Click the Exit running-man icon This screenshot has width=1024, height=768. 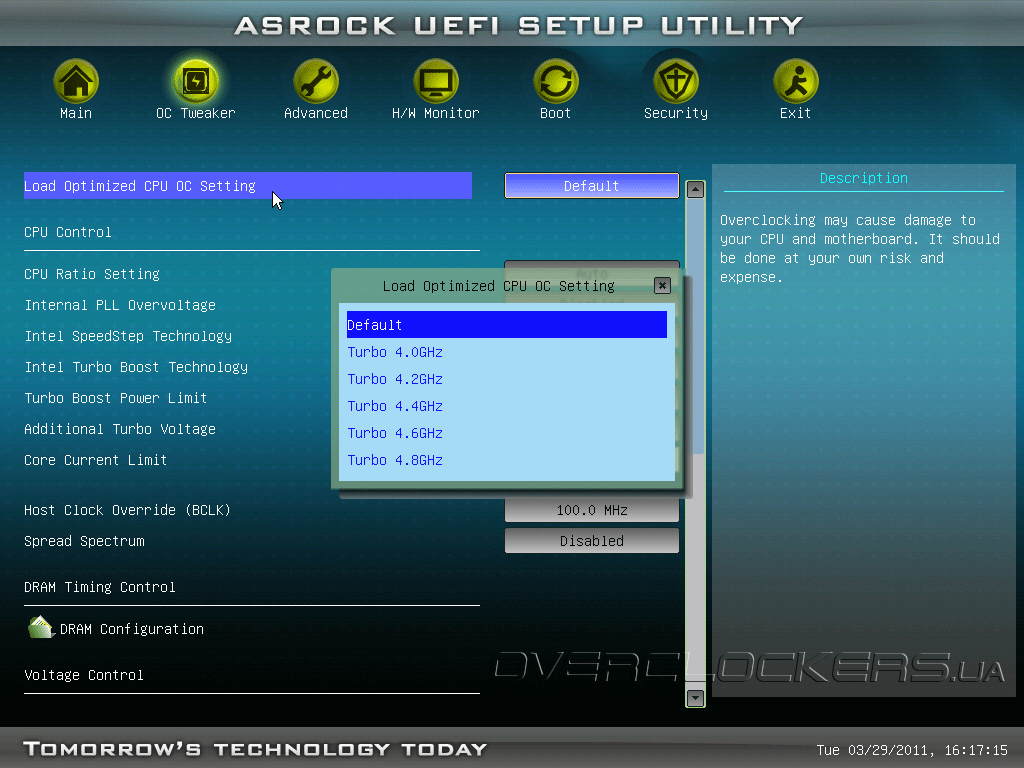point(795,81)
